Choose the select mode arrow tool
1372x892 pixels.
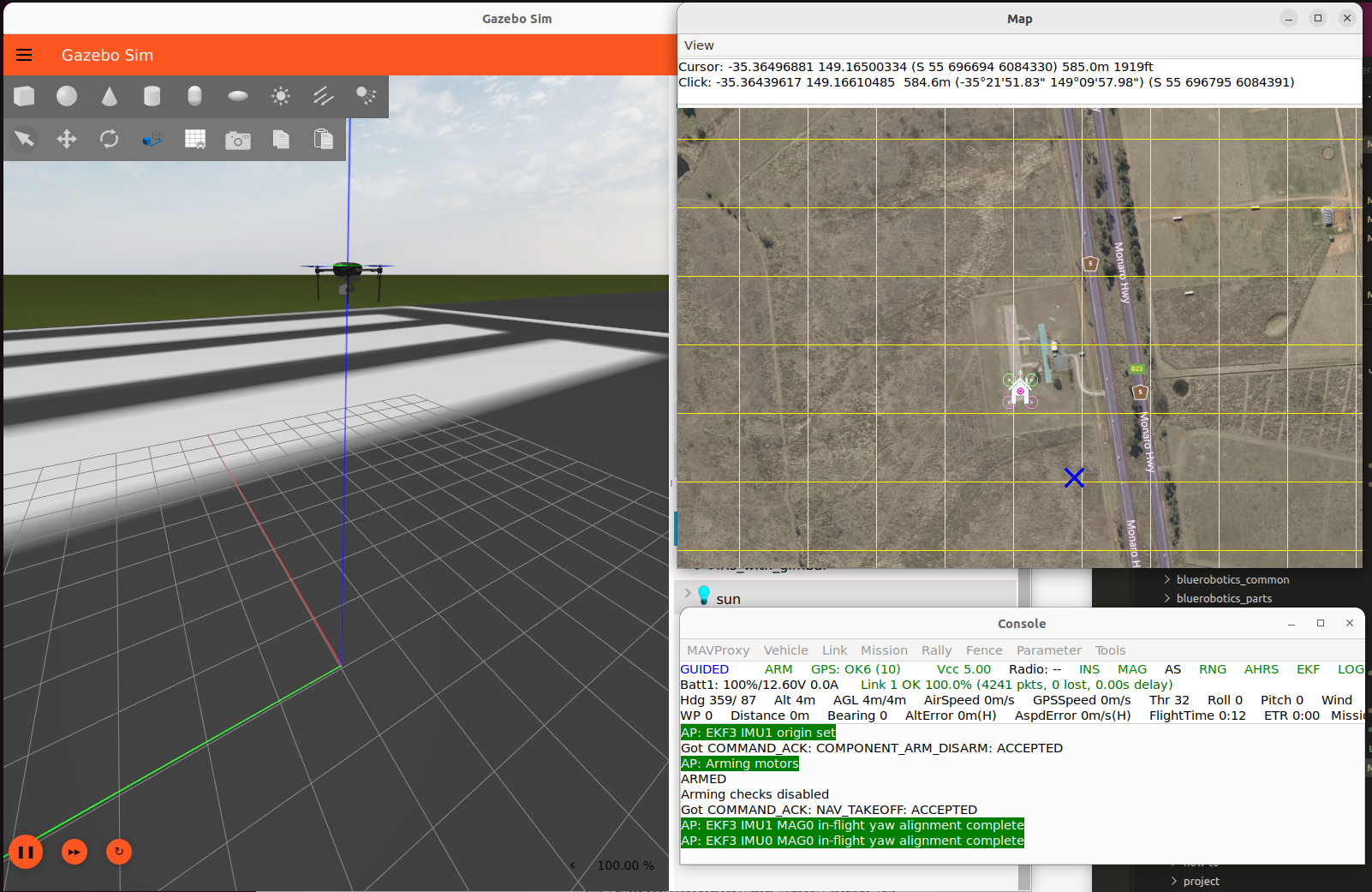24,139
